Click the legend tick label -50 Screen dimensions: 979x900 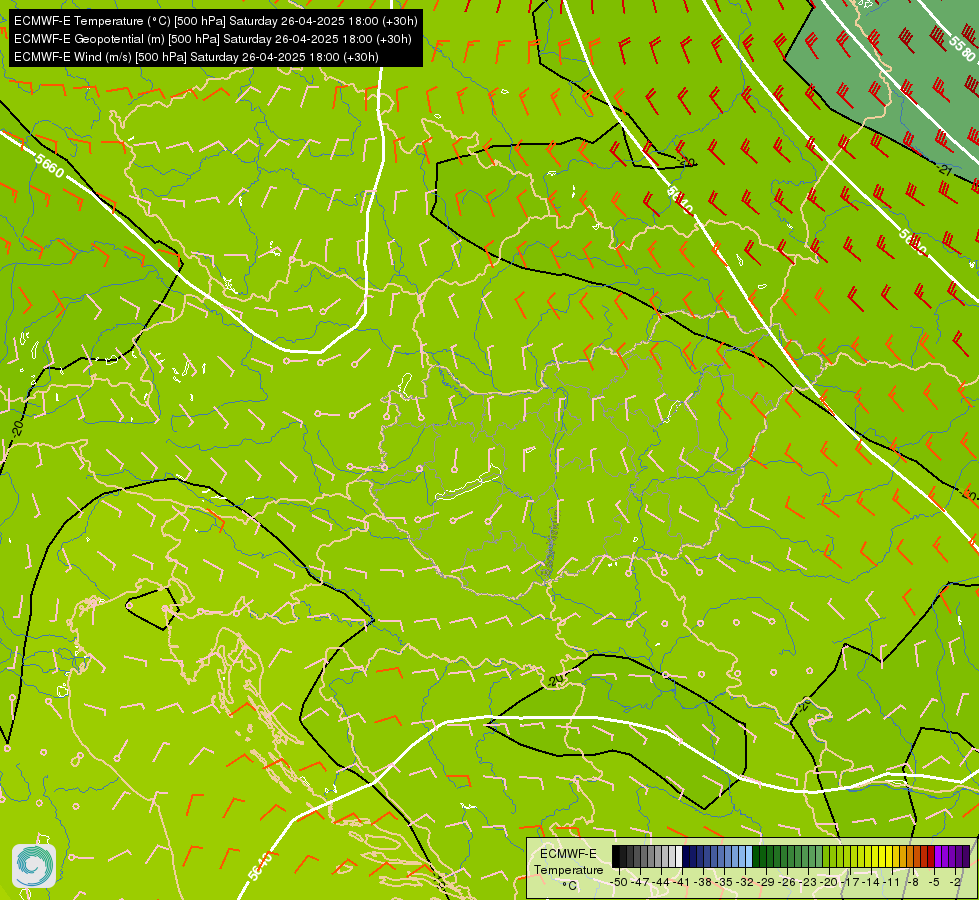click(x=619, y=883)
